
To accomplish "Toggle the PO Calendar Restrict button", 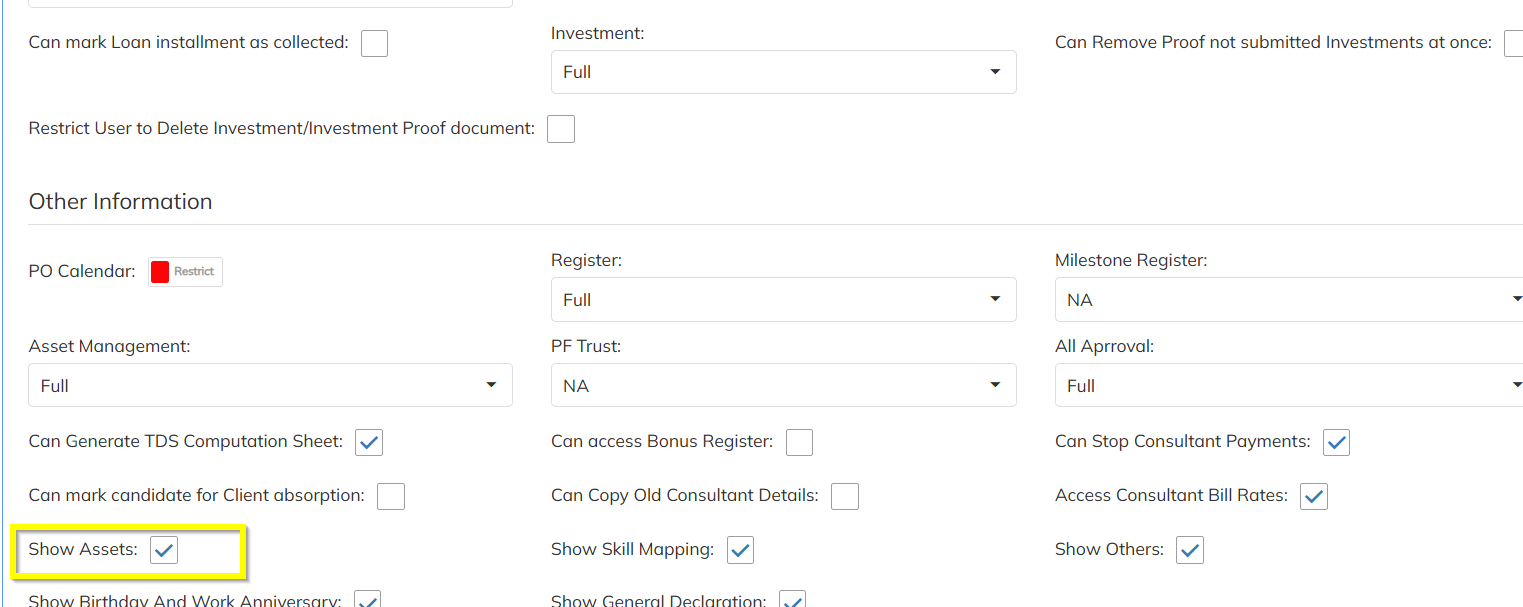I will (185, 272).
